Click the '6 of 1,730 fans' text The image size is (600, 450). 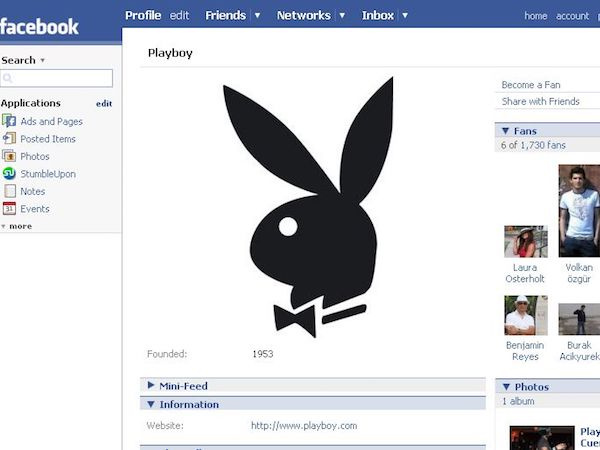[x=533, y=145]
